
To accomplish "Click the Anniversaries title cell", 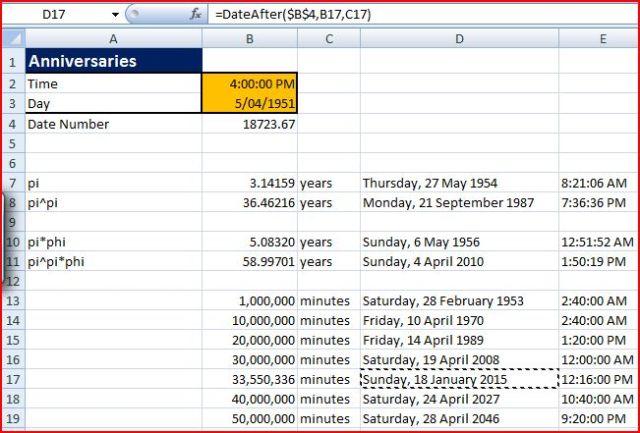I will tap(112, 61).
